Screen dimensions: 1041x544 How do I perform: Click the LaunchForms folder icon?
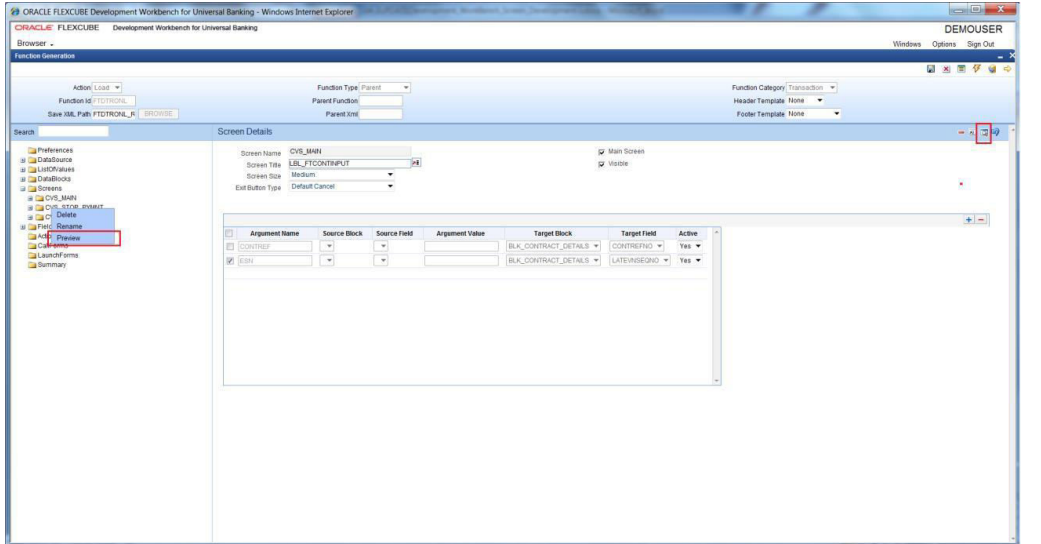pos(32,255)
